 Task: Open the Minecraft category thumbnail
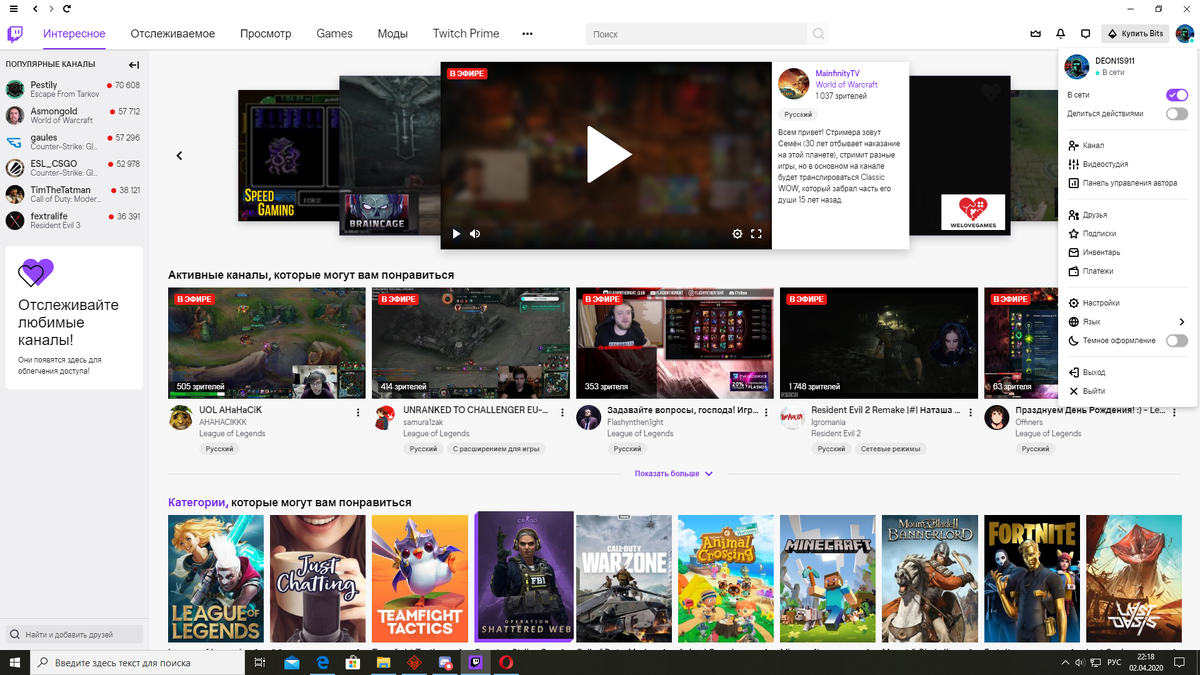pos(828,578)
